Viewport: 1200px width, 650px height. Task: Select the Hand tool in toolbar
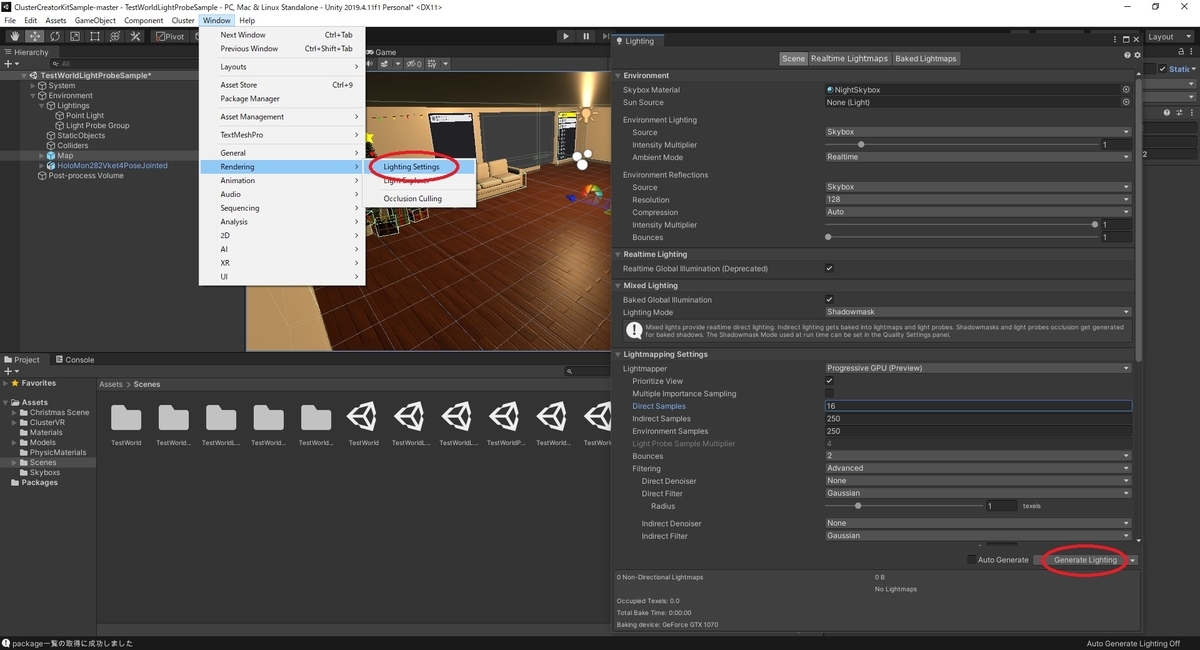point(14,36)
